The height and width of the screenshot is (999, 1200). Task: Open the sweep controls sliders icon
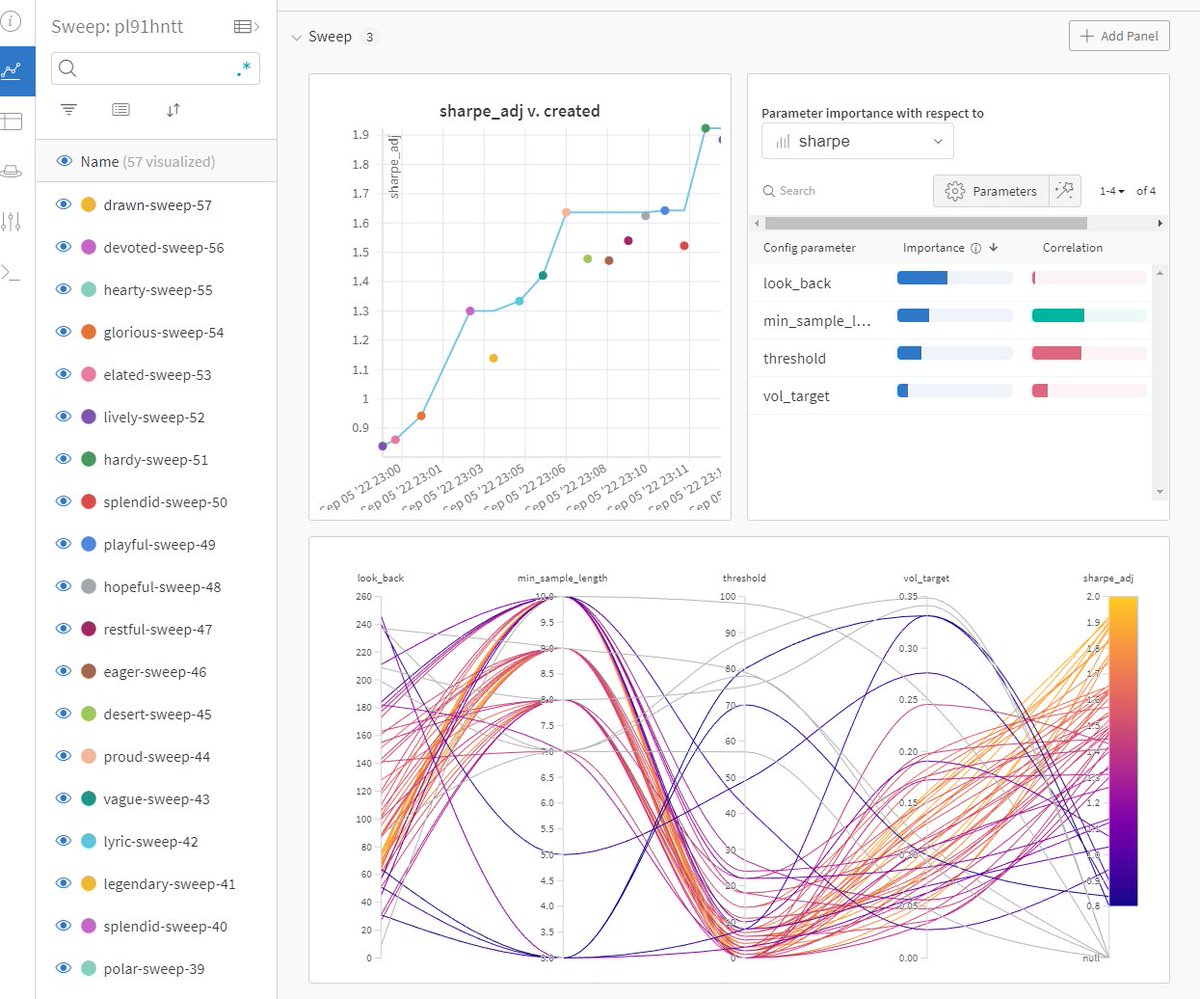tap(12, 221)
